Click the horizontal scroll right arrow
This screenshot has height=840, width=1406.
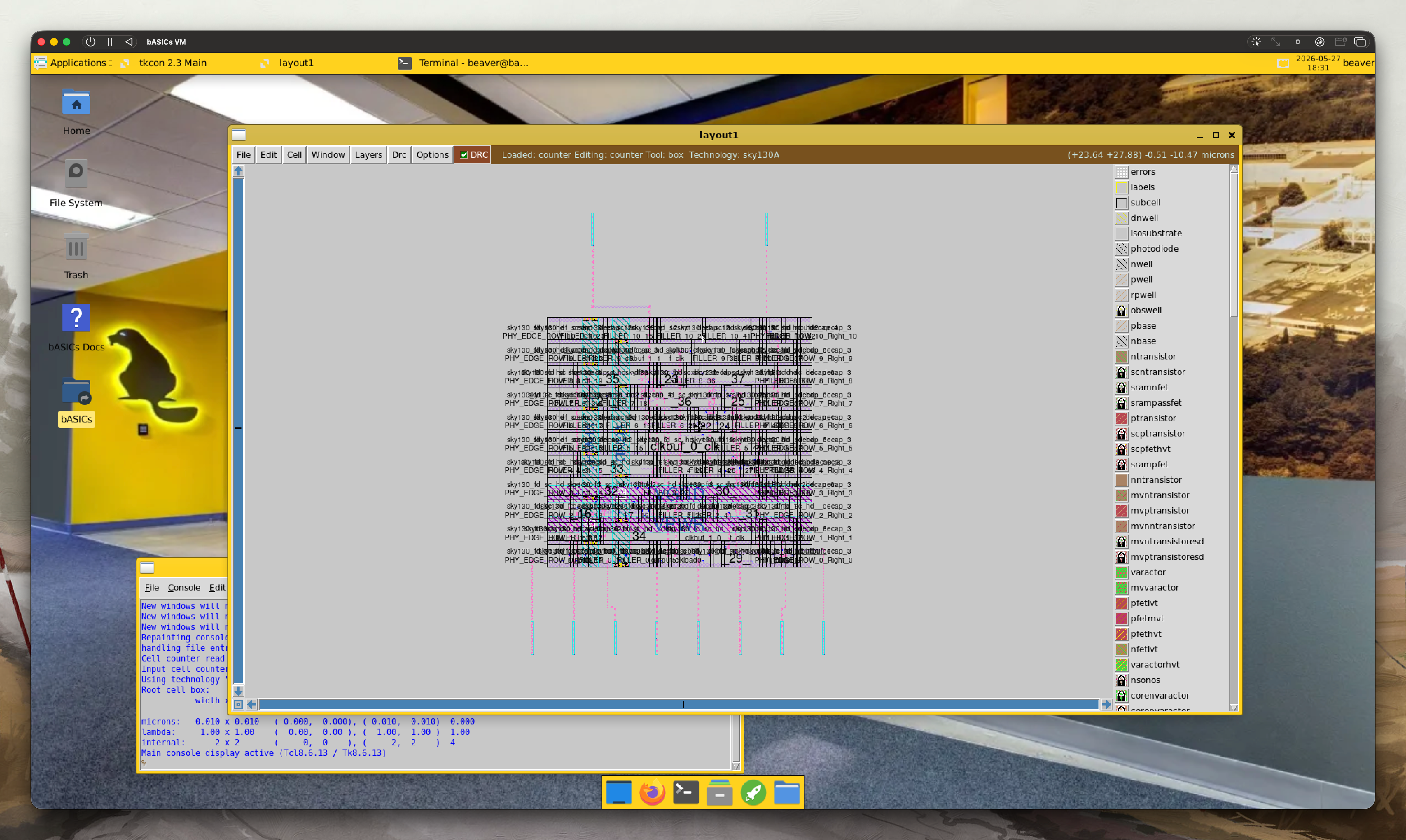click(x=1106, y=705)
